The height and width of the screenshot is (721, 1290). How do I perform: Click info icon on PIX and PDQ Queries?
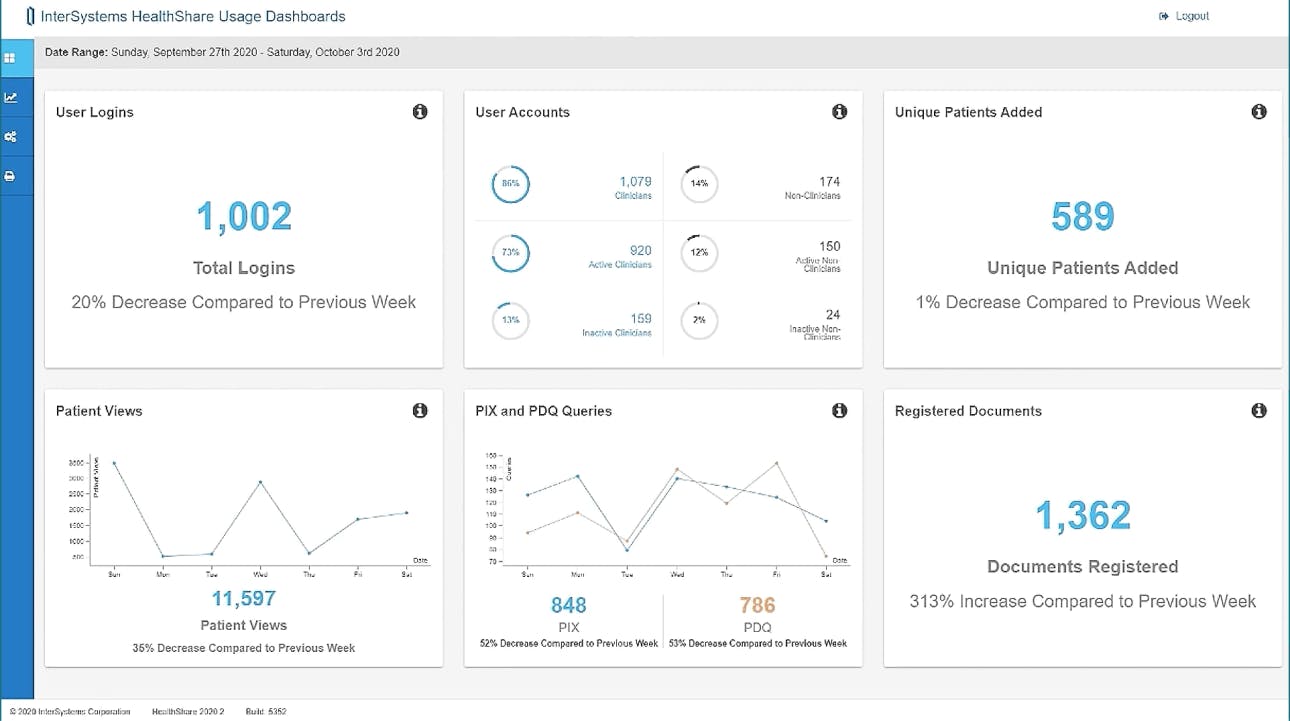tap(839, 410)
